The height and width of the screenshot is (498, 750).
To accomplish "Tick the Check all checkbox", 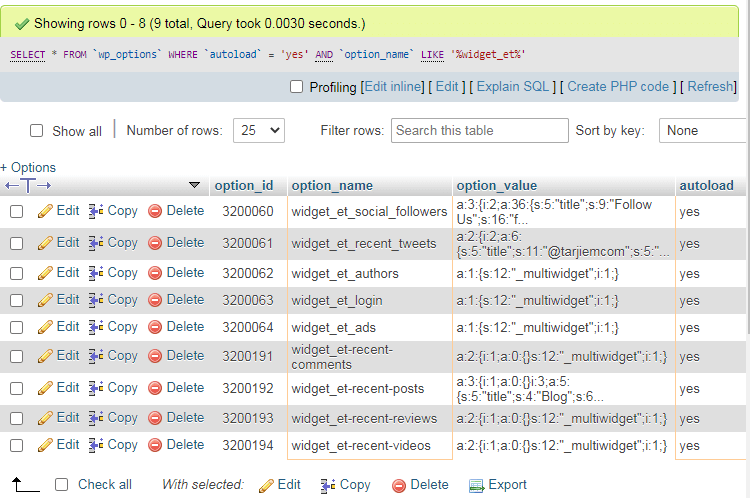I will [61, 485].
